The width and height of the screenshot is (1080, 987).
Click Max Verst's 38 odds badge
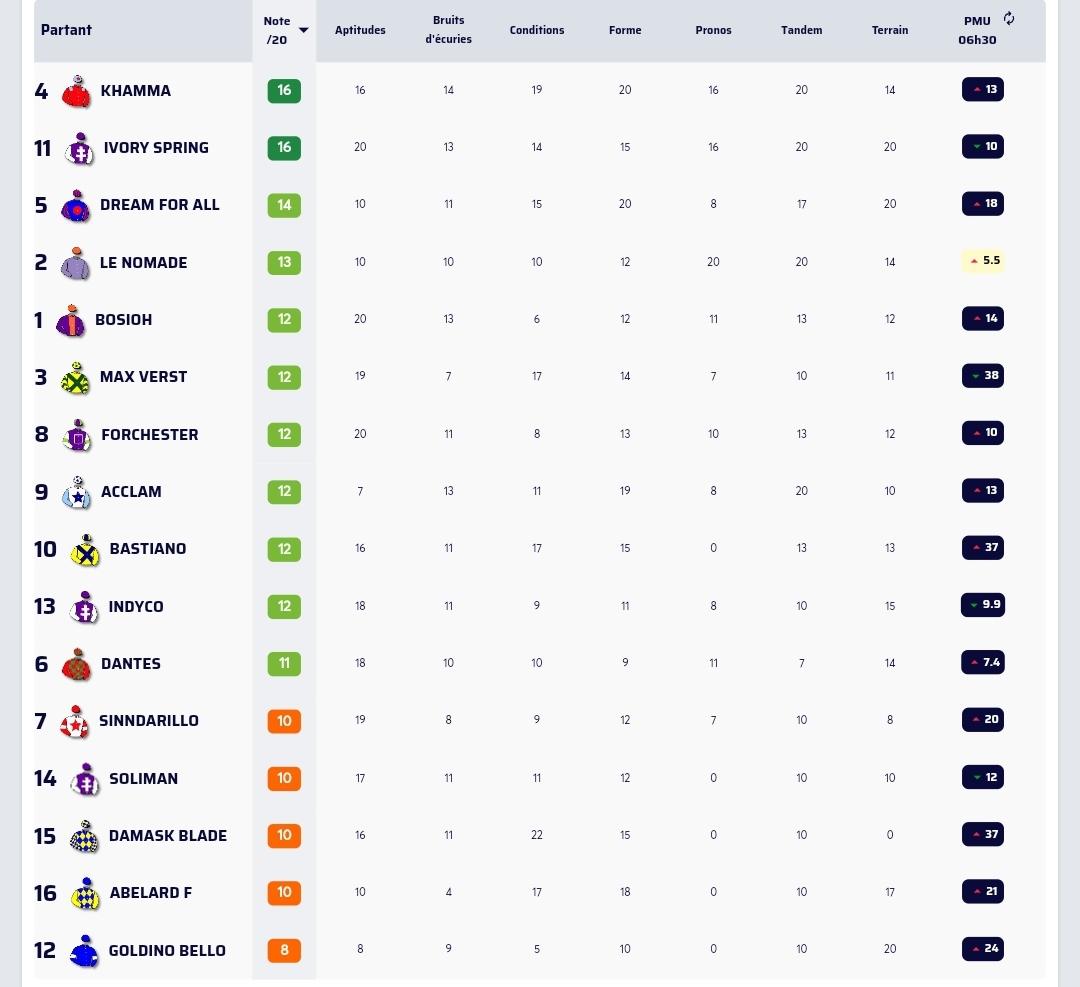click(982, 376)
